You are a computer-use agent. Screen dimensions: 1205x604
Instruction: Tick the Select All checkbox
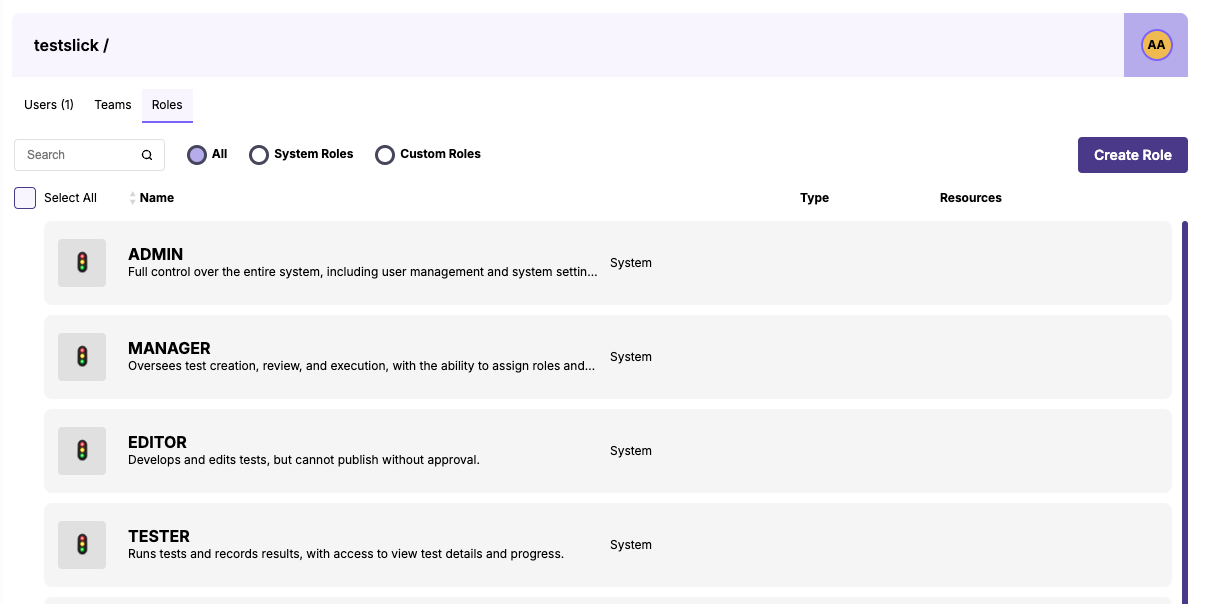point(25,198)
